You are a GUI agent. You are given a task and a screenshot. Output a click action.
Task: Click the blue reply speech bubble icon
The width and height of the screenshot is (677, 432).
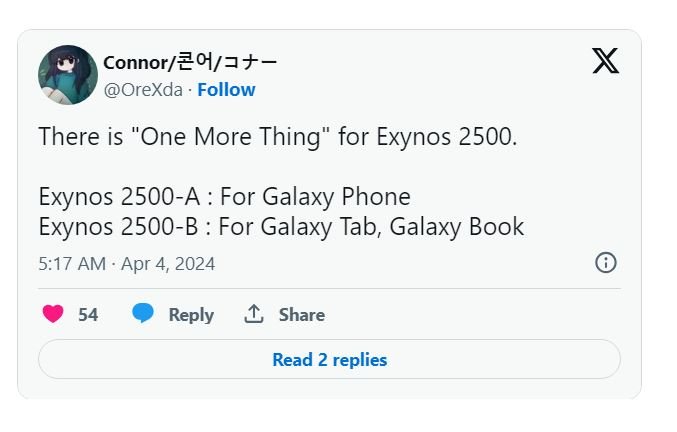pos(144,314)
